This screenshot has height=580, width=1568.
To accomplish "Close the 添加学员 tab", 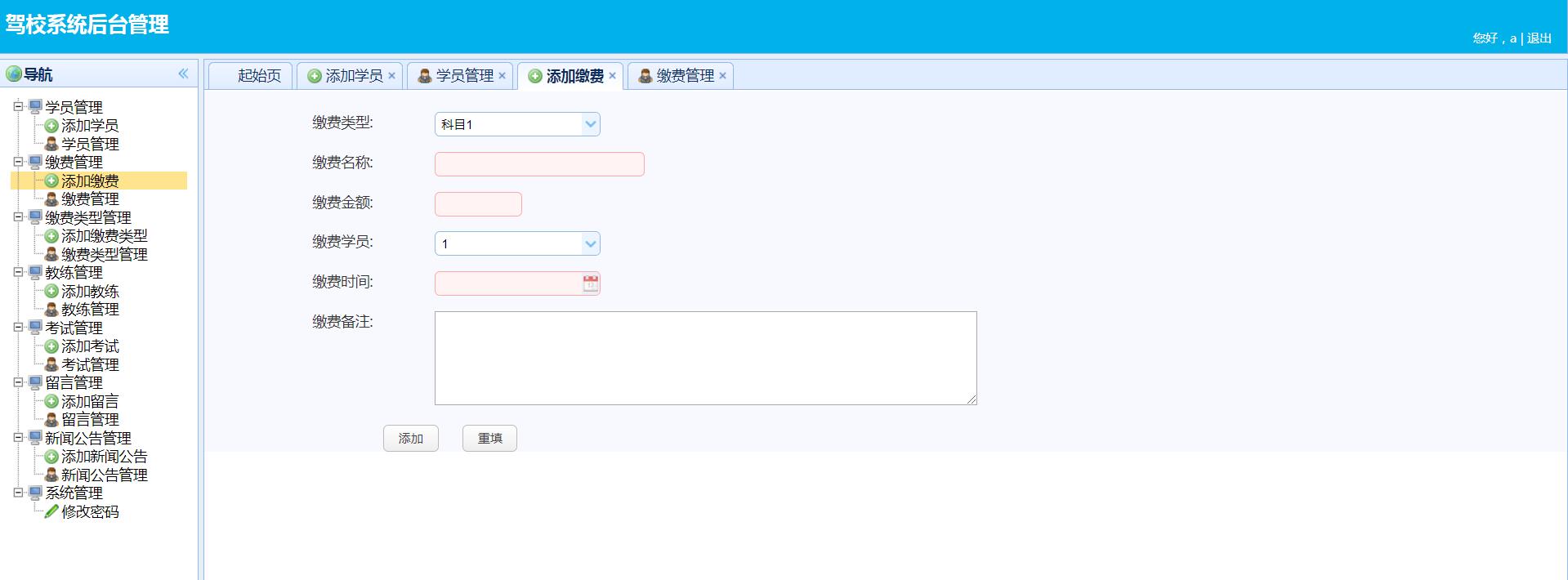I will click(392, 76).
